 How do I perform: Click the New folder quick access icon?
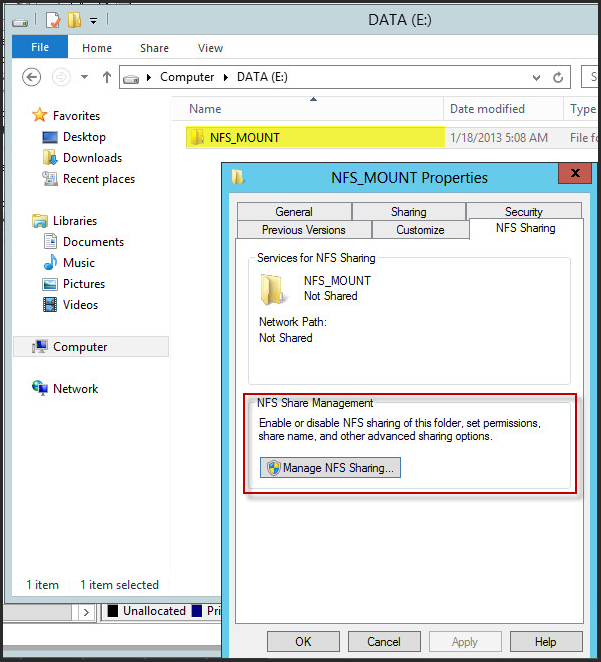(74, 20)
